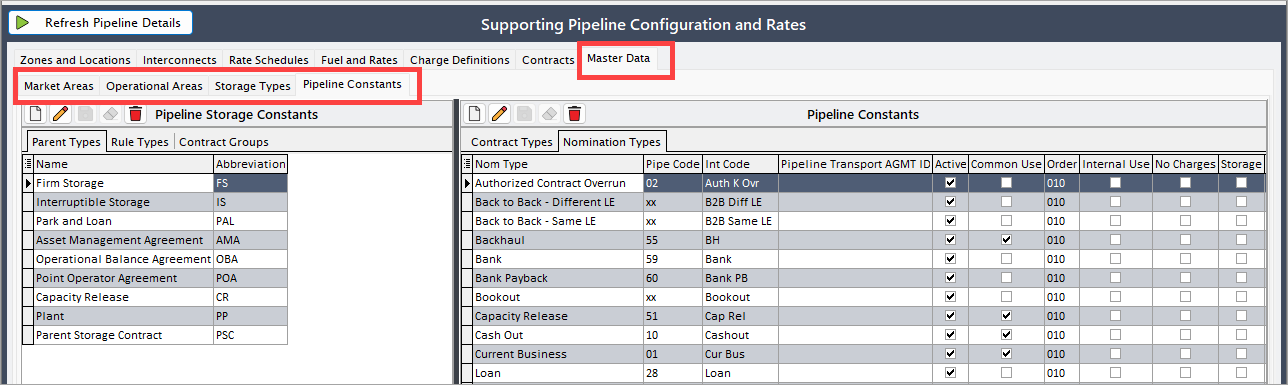Screen dimensions: 1288x385
Task: Open the Contract Groups tab
Action: tap(224, 142)
